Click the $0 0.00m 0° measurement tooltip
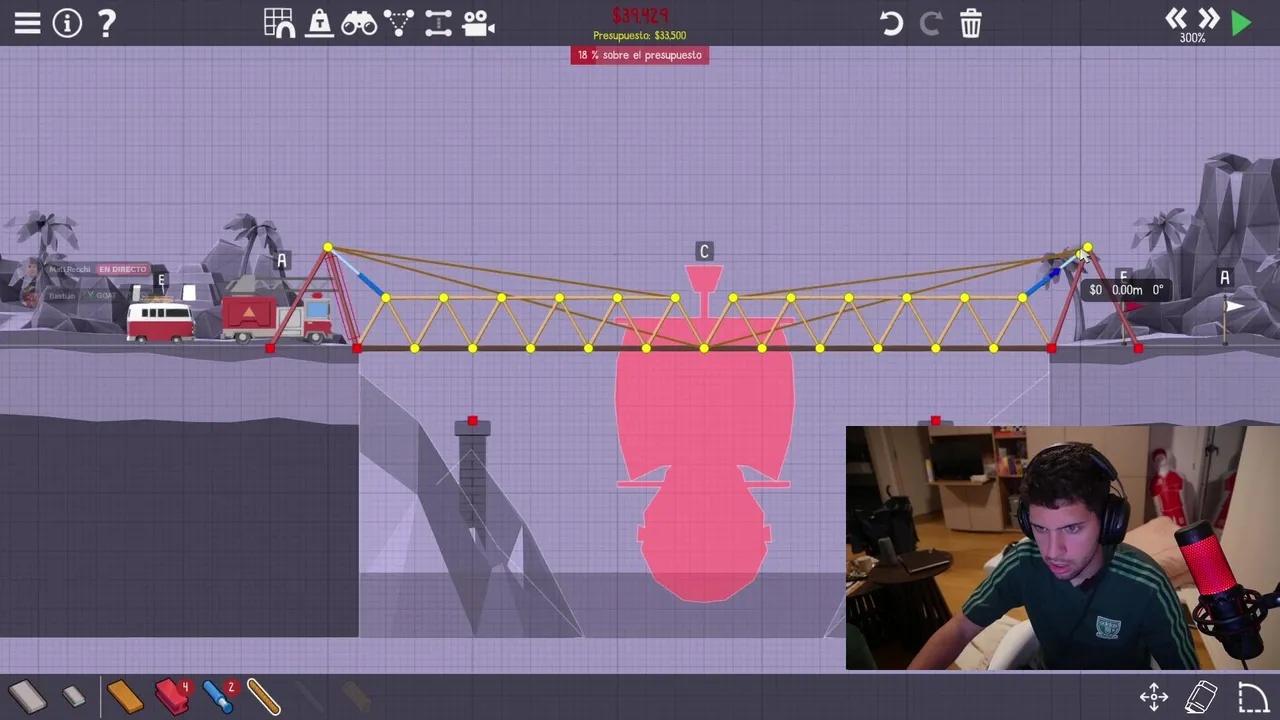Viewport: 1280px width, 720px height. coord(1127,290)
